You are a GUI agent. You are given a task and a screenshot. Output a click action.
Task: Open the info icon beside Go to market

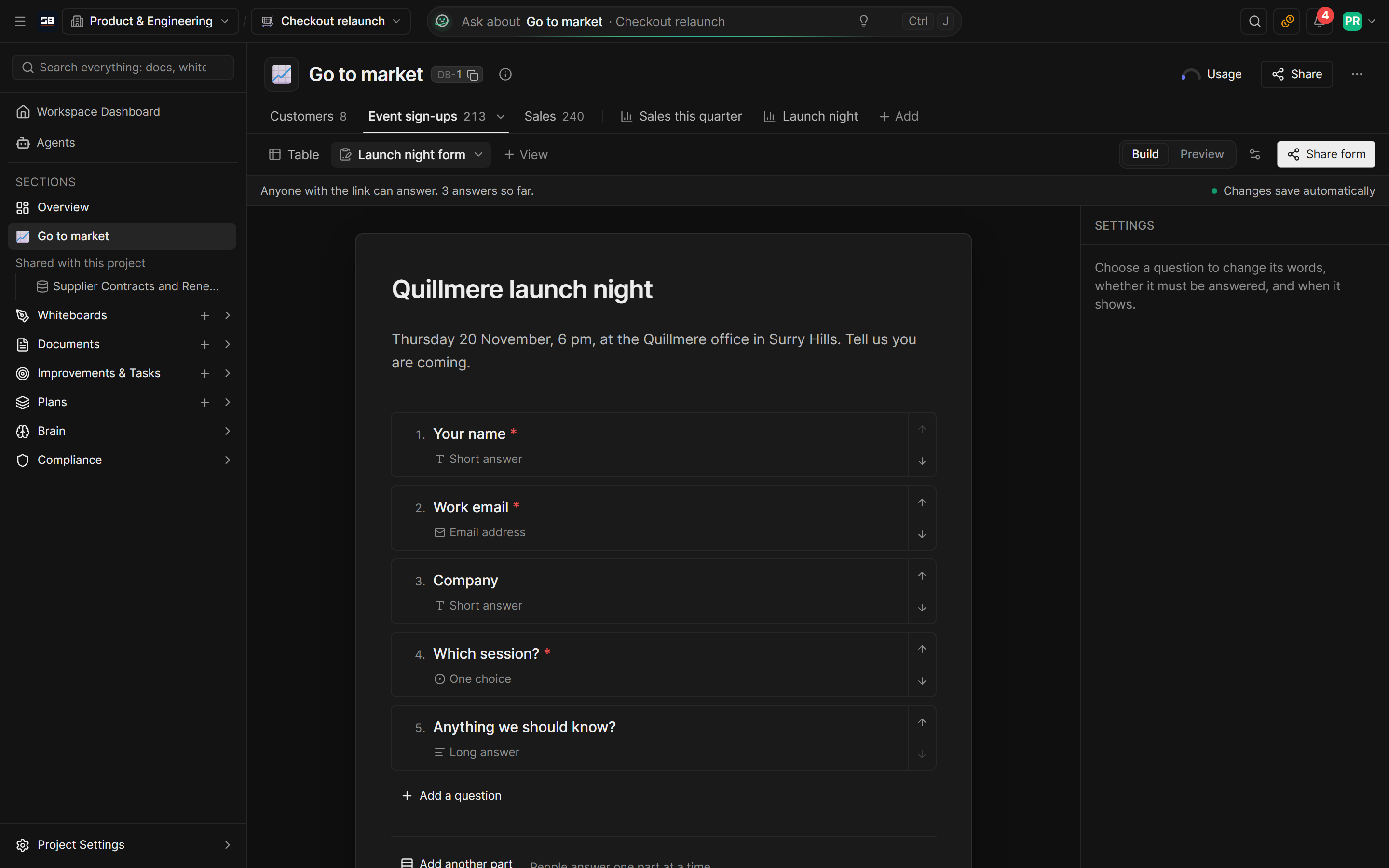point(505,74)
